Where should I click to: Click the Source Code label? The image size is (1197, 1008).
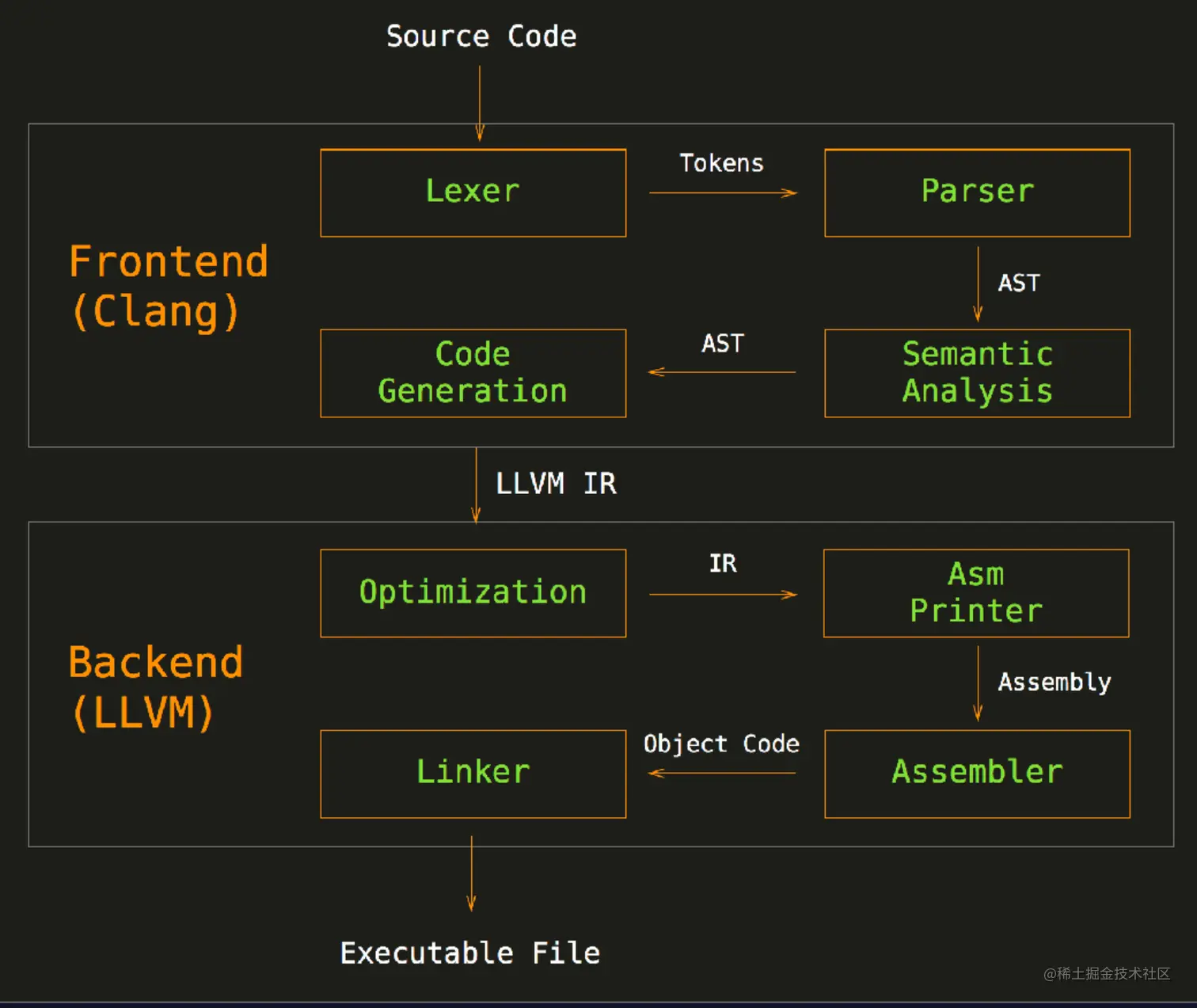481,36
